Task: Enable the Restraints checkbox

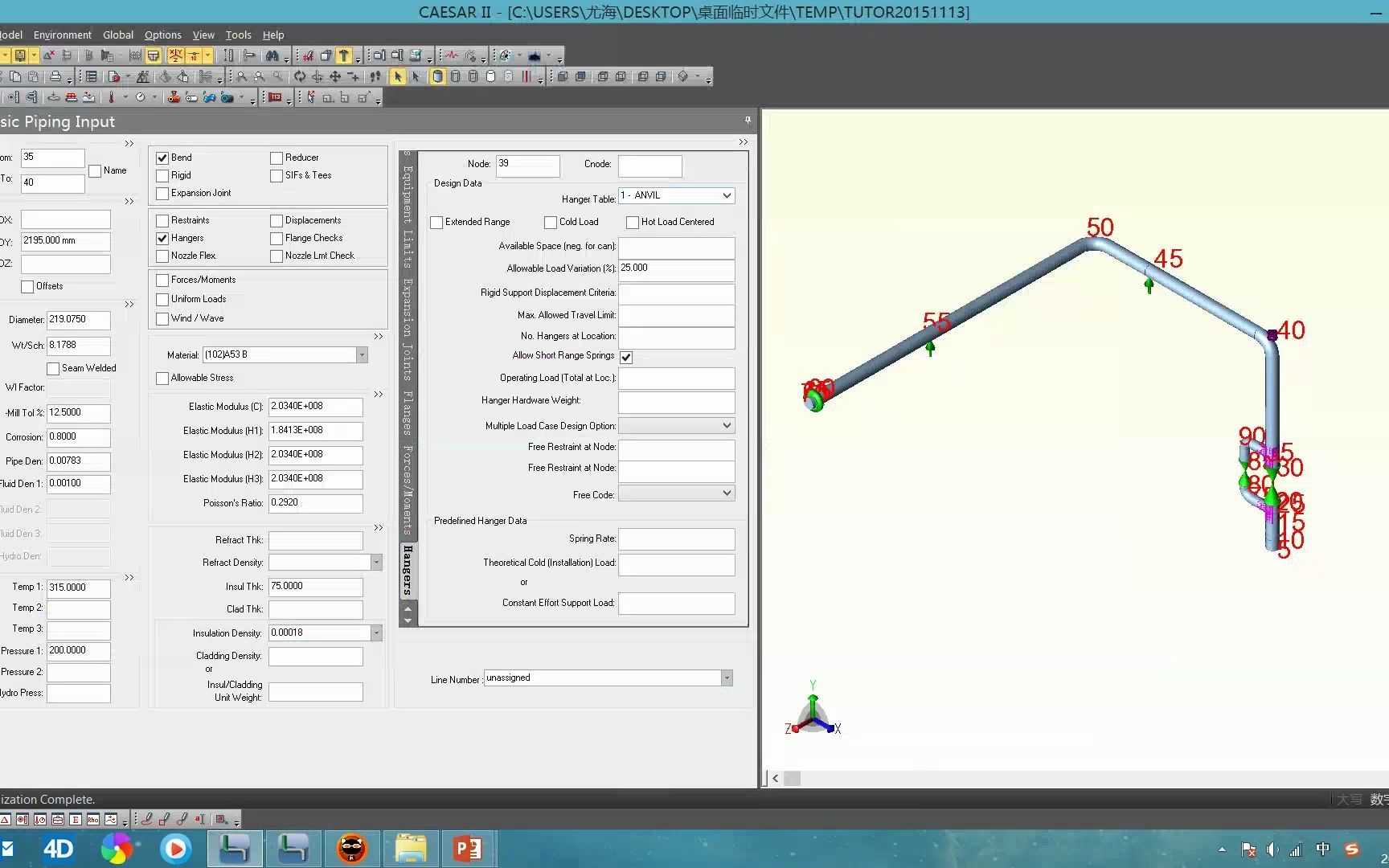Action: coord(162,220)
